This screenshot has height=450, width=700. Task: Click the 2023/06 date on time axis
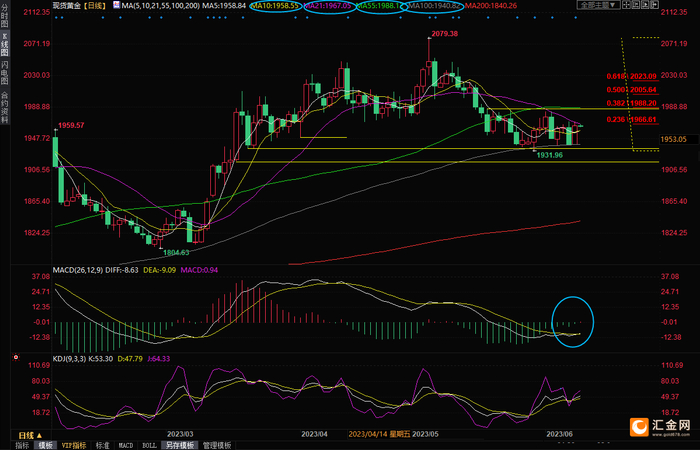(560, 434)
